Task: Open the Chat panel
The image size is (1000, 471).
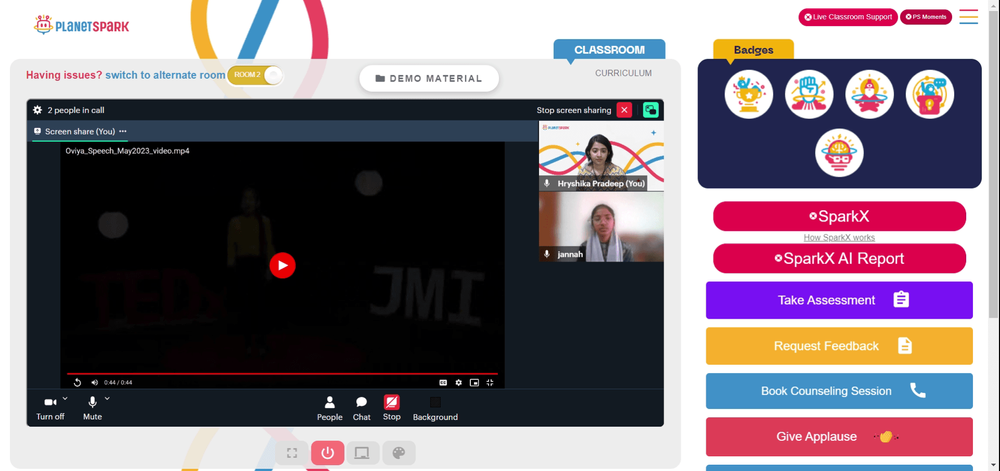Action: pyautogui.click(x=362, y=408)
